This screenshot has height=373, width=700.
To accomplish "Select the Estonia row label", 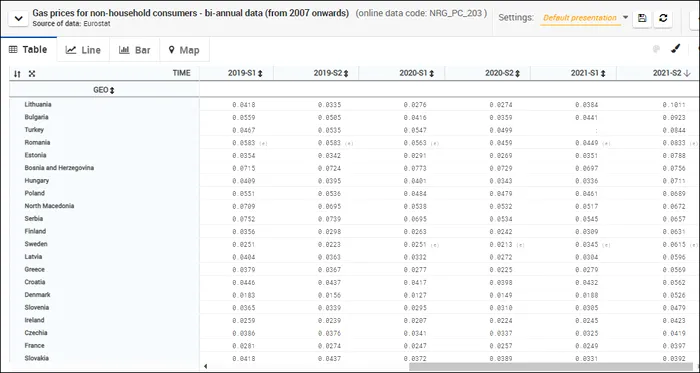I will [x=35, y=155].
